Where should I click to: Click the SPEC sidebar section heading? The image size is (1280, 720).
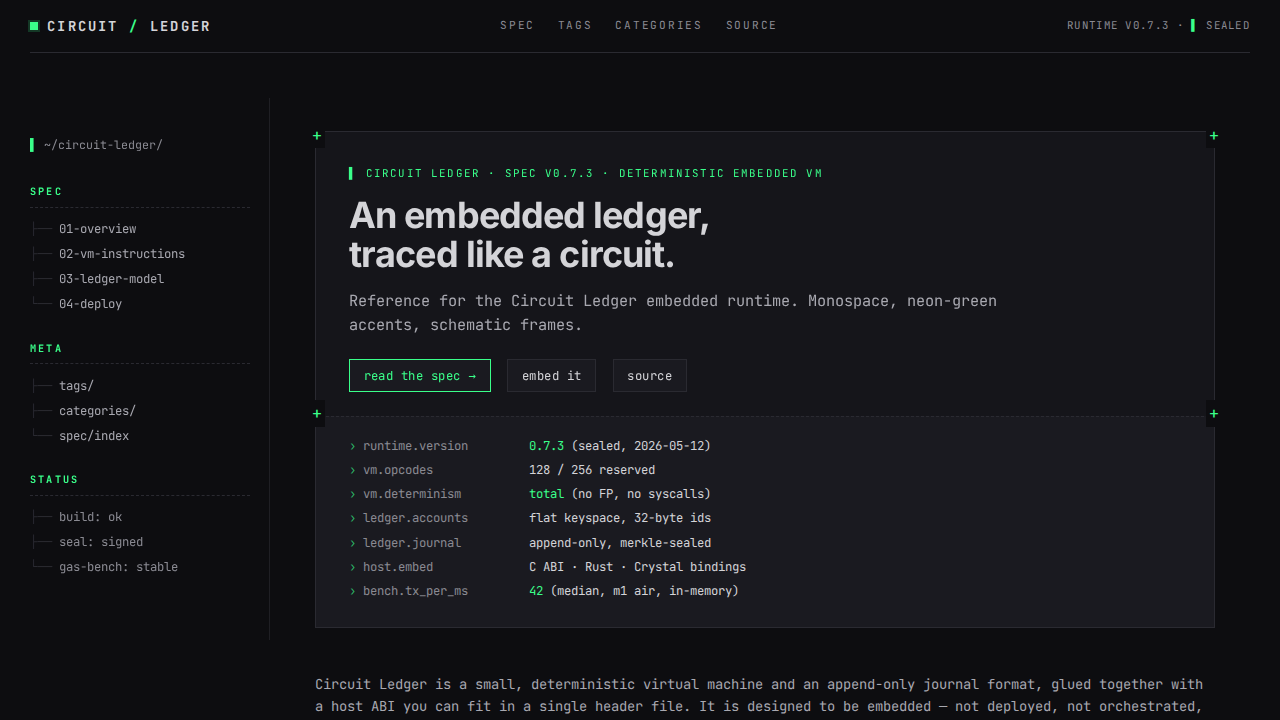coord(46,192)
